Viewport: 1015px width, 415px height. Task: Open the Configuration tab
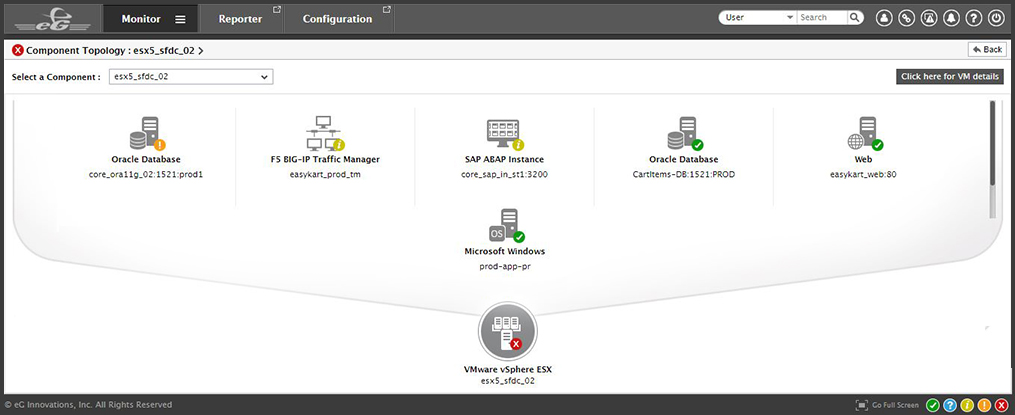pos(339,19)
